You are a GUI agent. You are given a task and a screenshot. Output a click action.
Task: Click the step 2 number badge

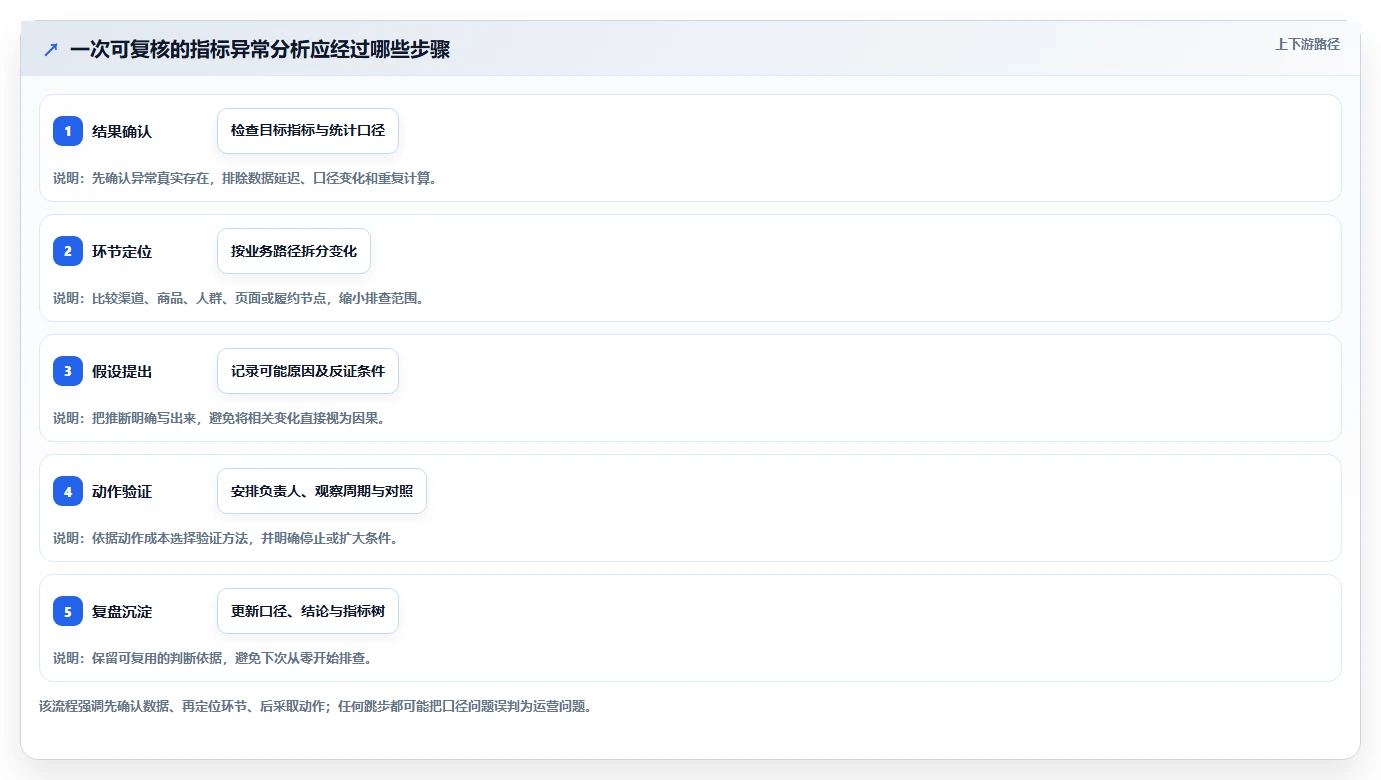click(x=68, y=251)
